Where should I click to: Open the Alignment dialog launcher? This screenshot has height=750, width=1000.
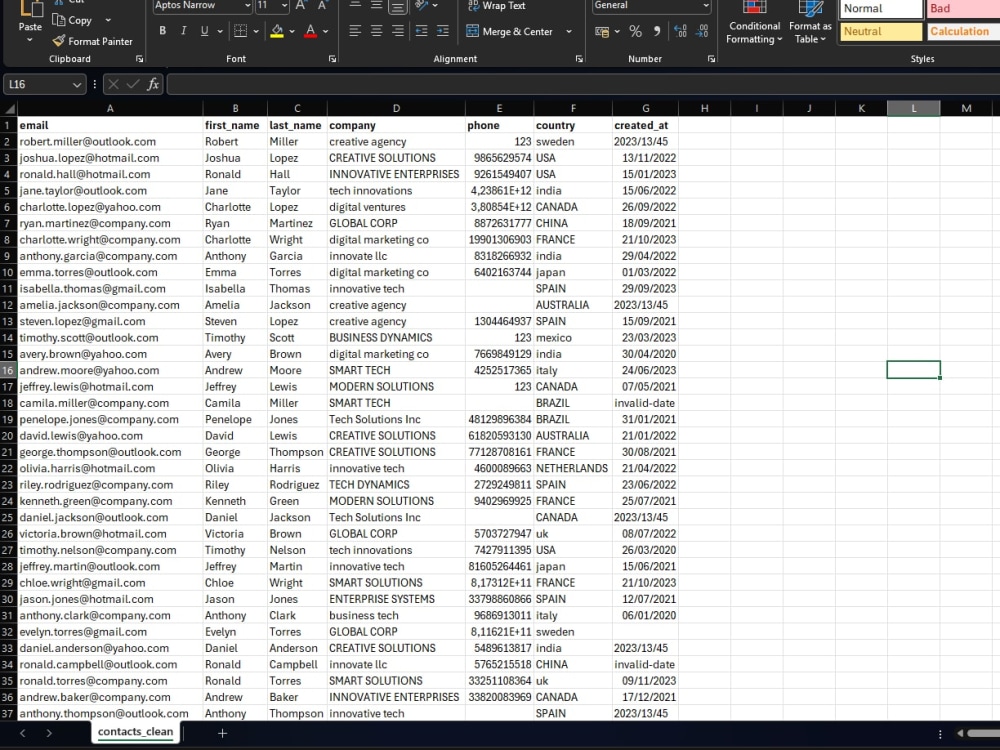[x=579, y=59]
